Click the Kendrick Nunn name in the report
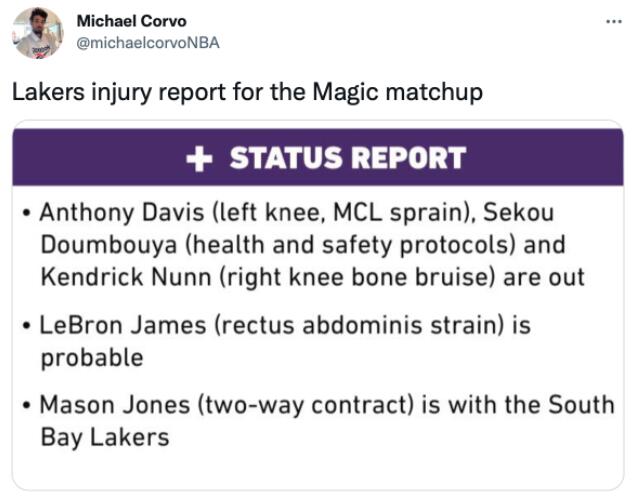The width and height of the screenshot is (632, 501). [x=126, y=277]
